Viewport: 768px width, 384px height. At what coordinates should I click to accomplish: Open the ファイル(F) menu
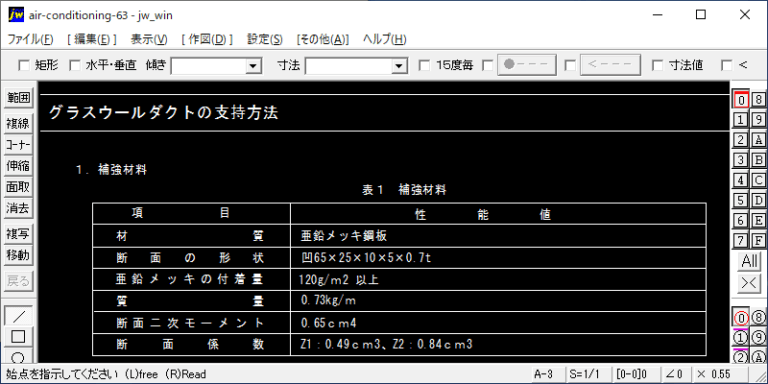30,39
